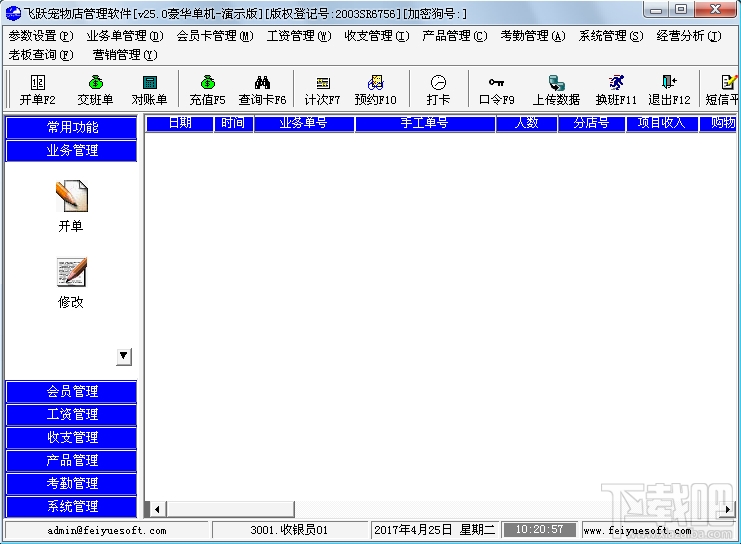This screenshot has width=741, height=544.
Task: Click the 充值F5 recharge icon
Action: 207,90
